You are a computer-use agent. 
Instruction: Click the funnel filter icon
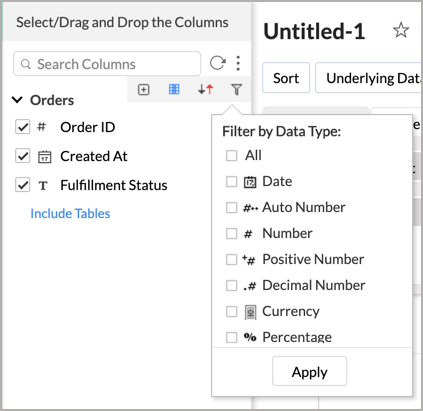pyautogui.click(x=236, y=89)
